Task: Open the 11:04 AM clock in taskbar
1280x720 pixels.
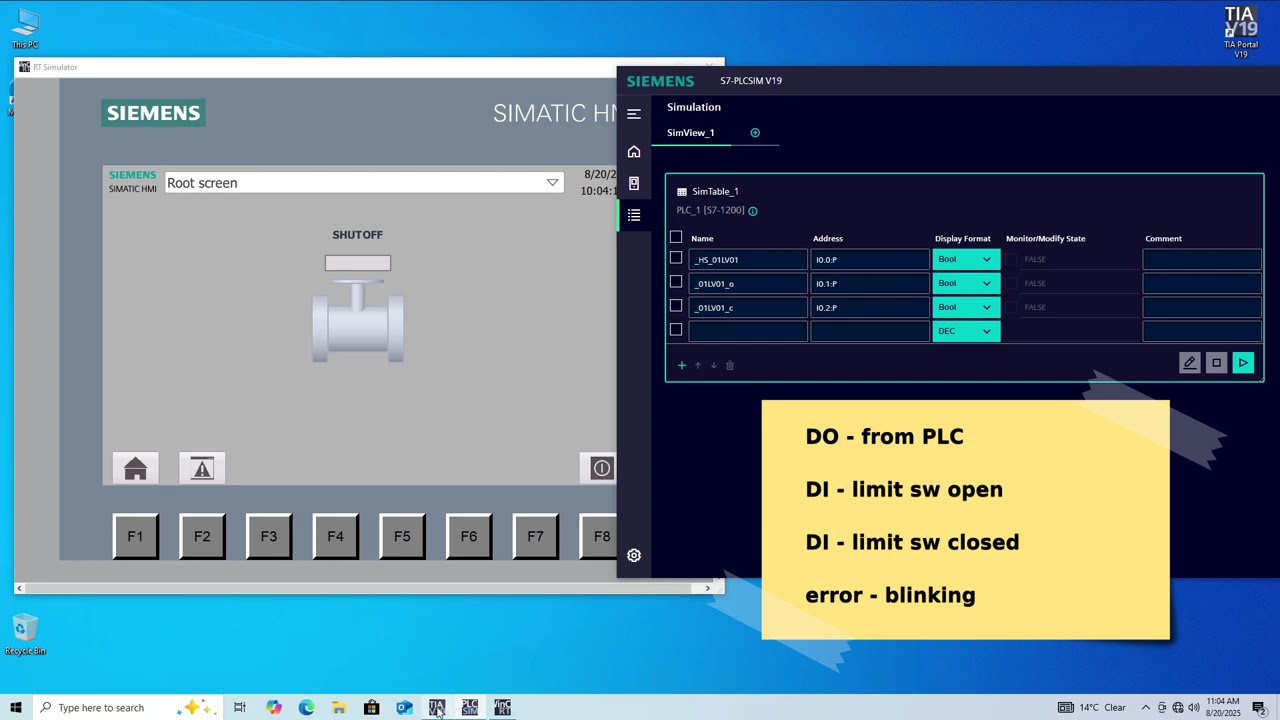Action: [x=1223, y=707]
